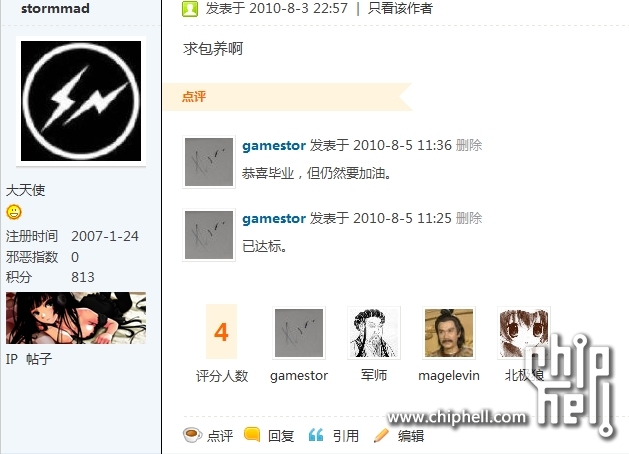
Task: Click the 帖子 link in user sidebar
Action: coord(39,359)
